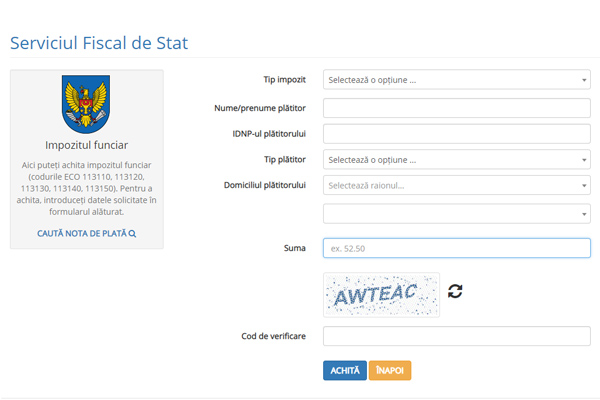The height and width of the screenshot is (400, 600).
Task: Click the Suma label
Action: point(295,248)
